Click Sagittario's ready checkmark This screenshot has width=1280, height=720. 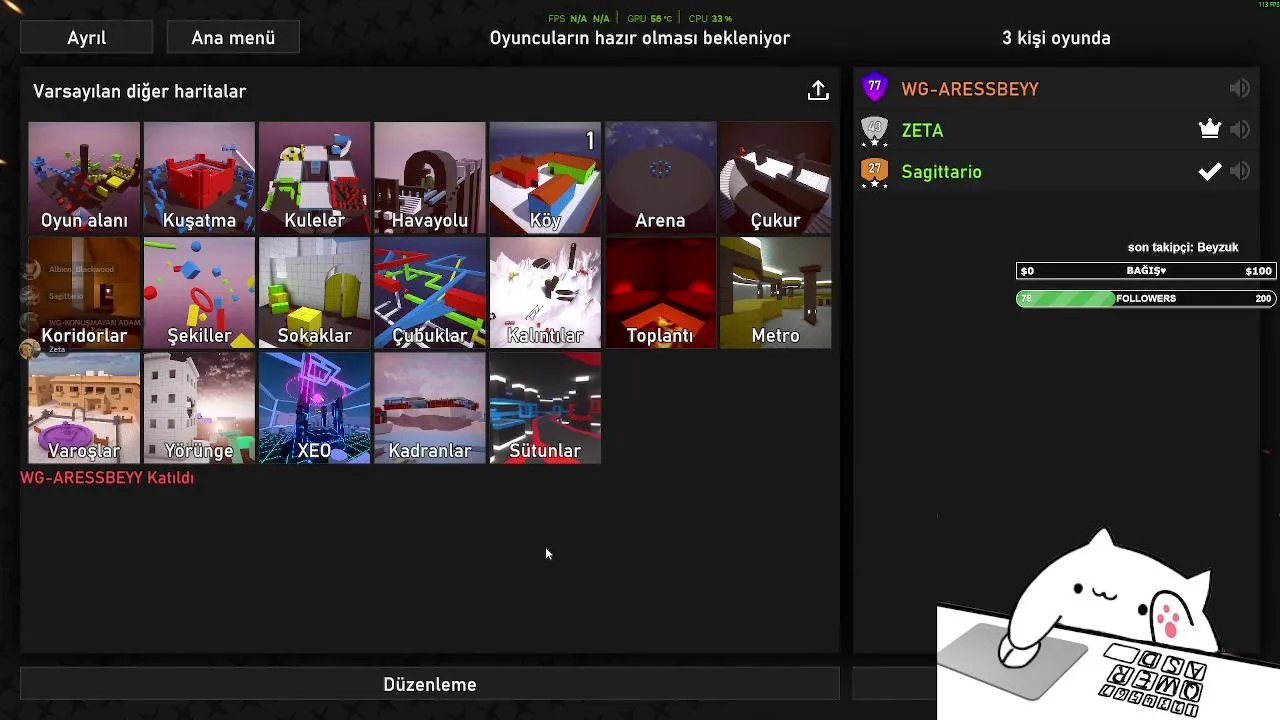pos(1210,171)
